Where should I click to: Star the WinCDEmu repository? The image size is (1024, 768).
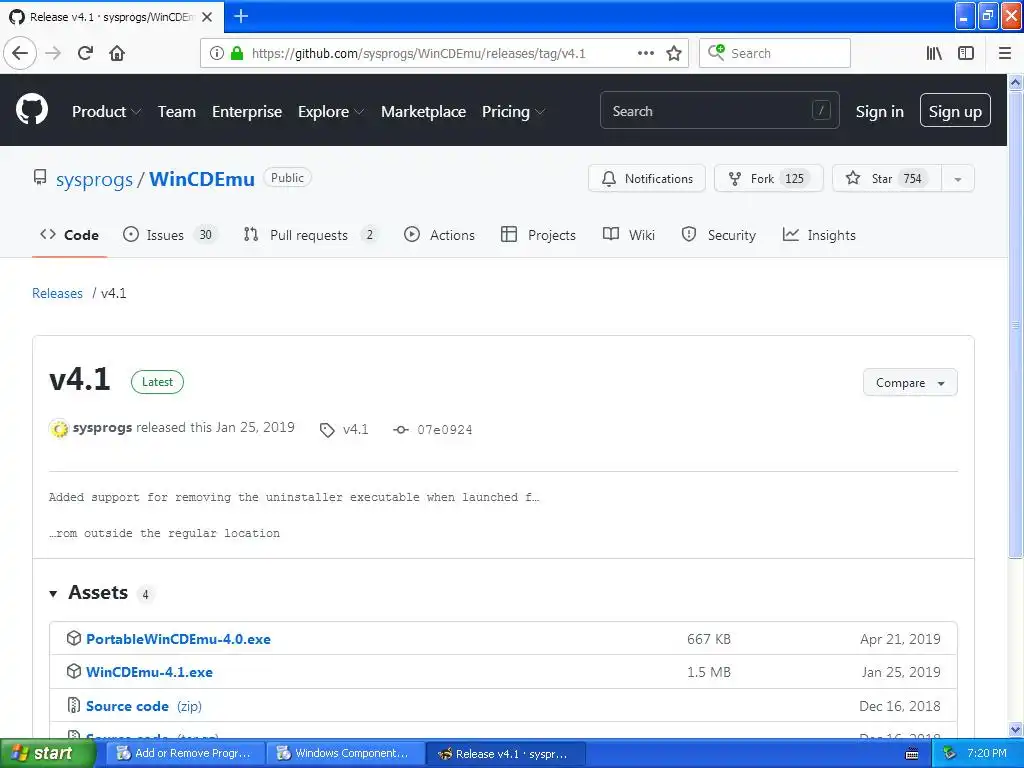tap(887, 178)
